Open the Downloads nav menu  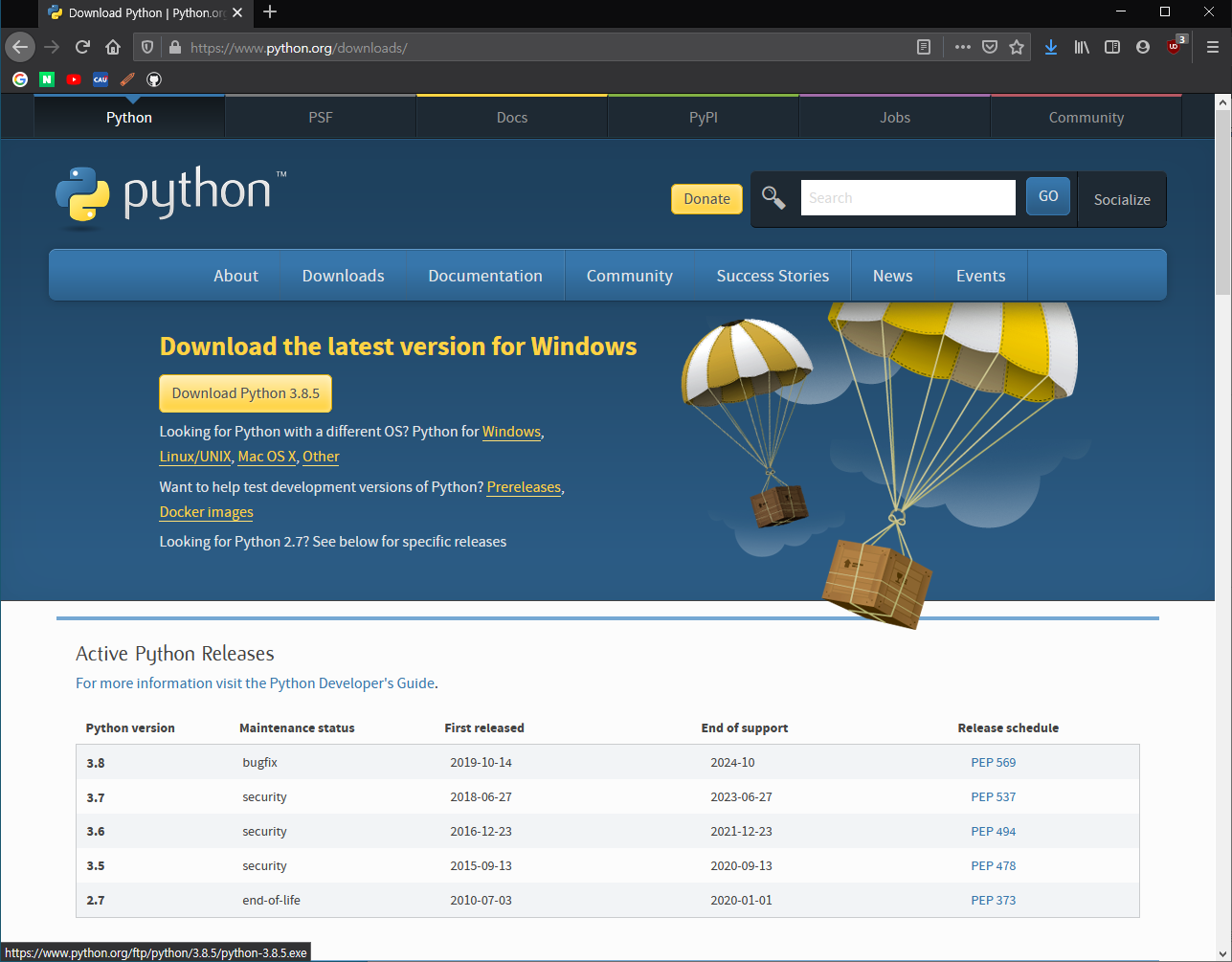coord(343,276)
